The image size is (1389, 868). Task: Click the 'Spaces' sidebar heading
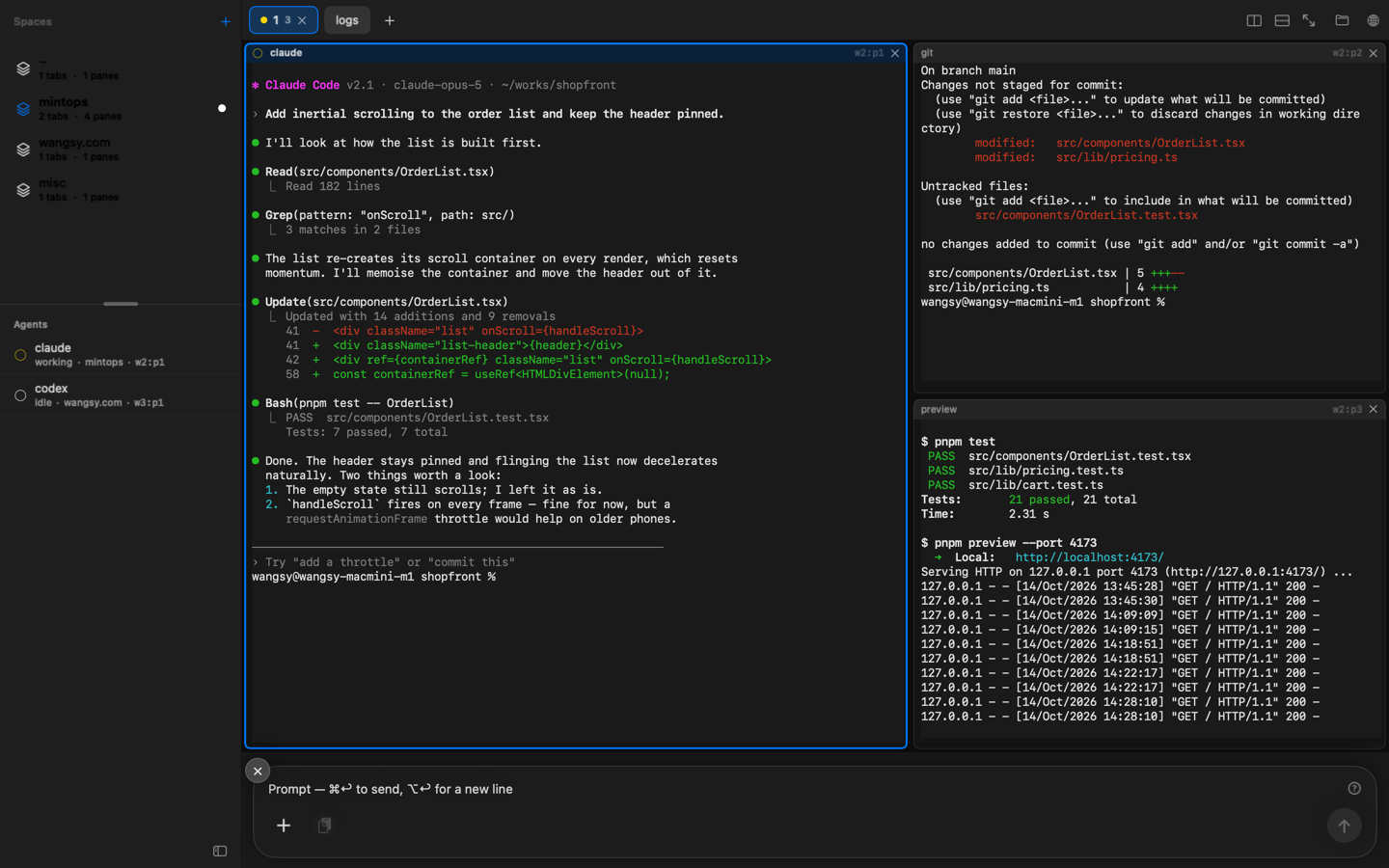(x=33, y=21)
